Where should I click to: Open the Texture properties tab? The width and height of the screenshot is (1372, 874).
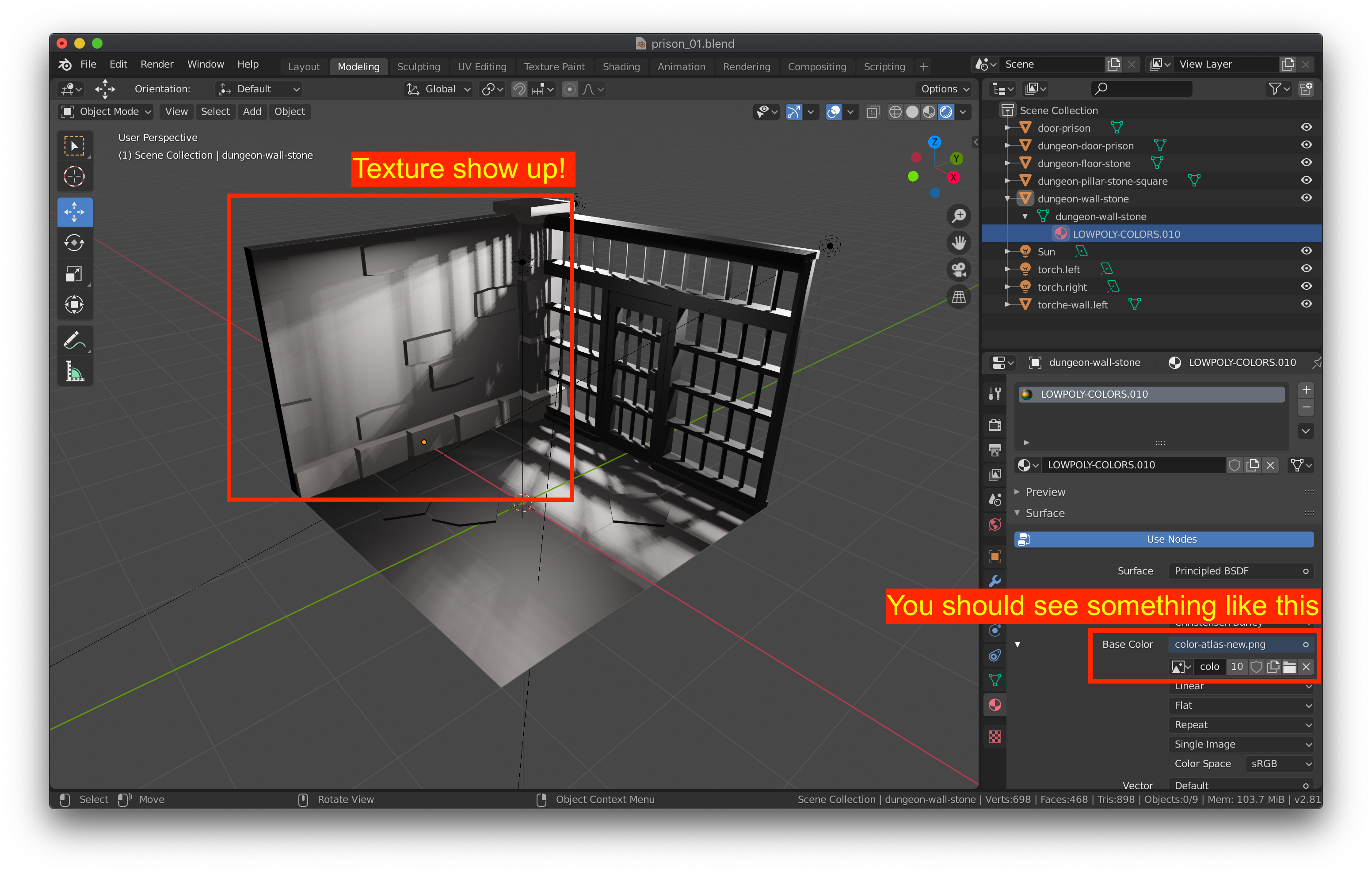(995, 737)
